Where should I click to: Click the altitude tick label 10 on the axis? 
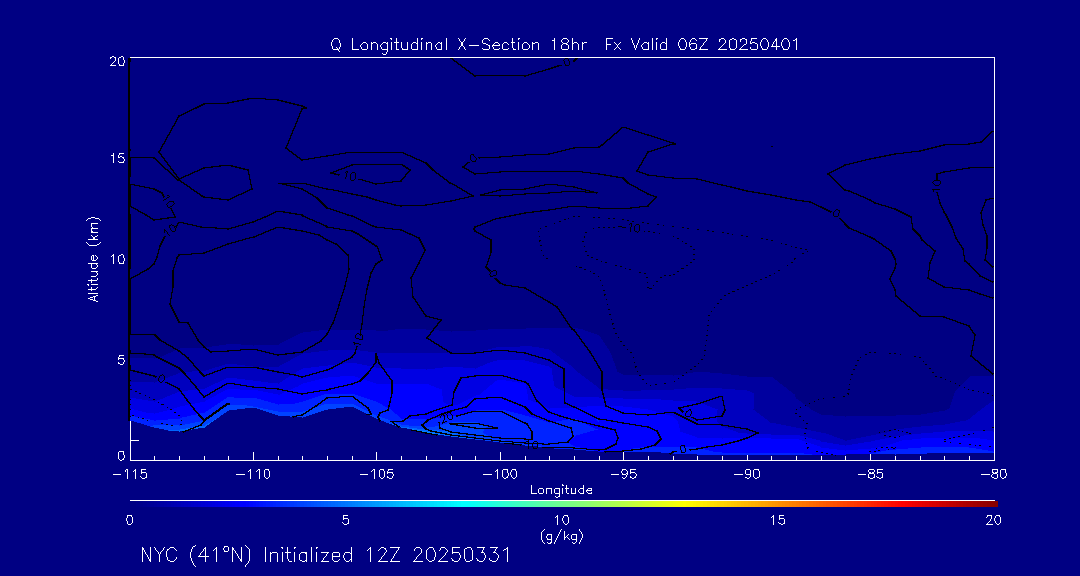click(116, 259)
